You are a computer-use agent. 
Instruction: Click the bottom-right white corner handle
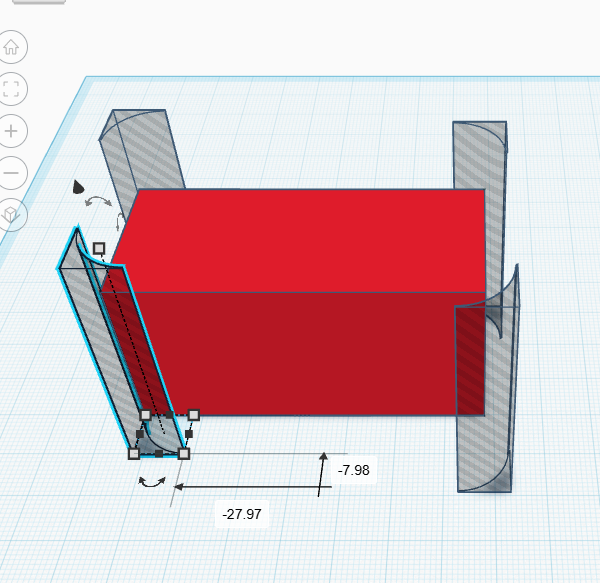pyautogui.click(x=184, y=454)
